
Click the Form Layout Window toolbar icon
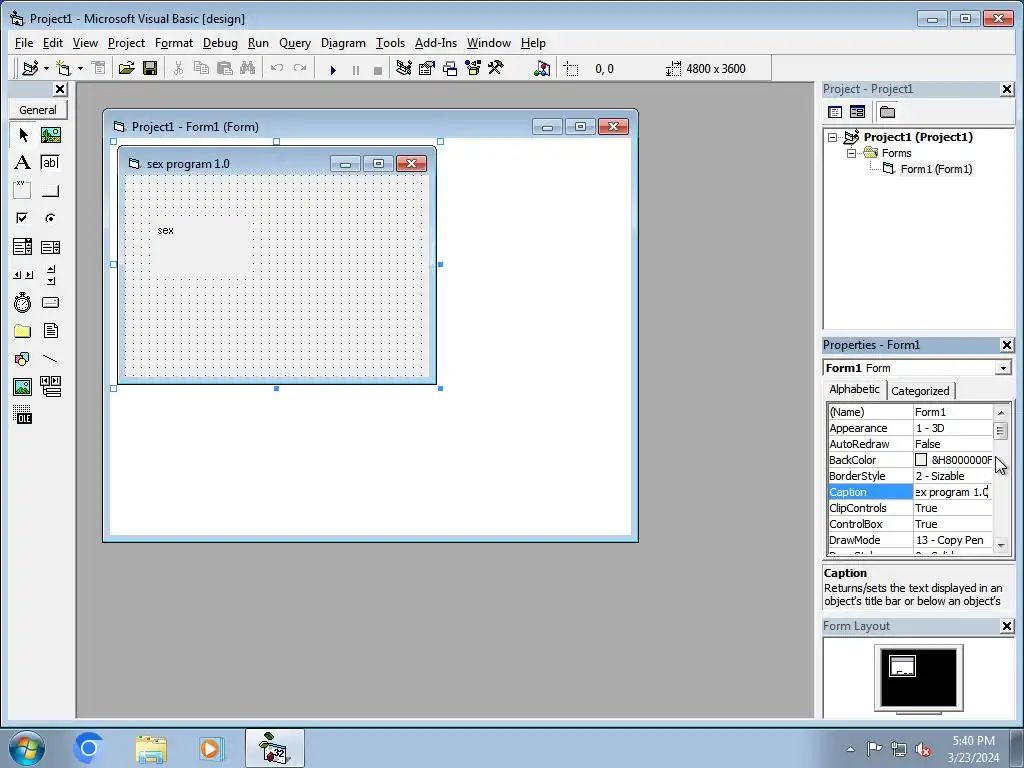[450, 69]
